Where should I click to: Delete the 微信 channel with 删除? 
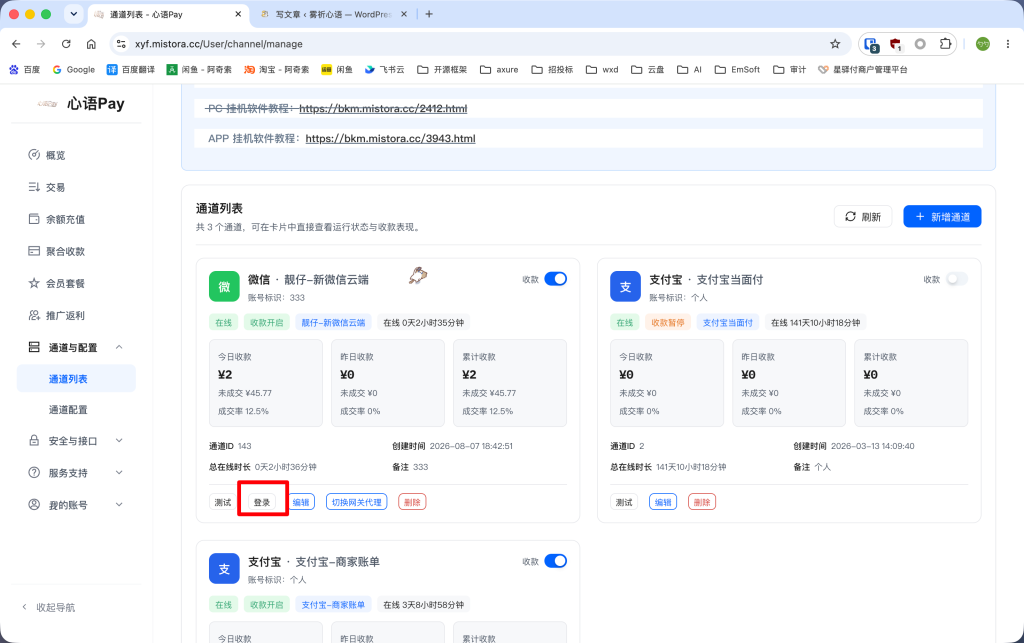tap(412, 502)
